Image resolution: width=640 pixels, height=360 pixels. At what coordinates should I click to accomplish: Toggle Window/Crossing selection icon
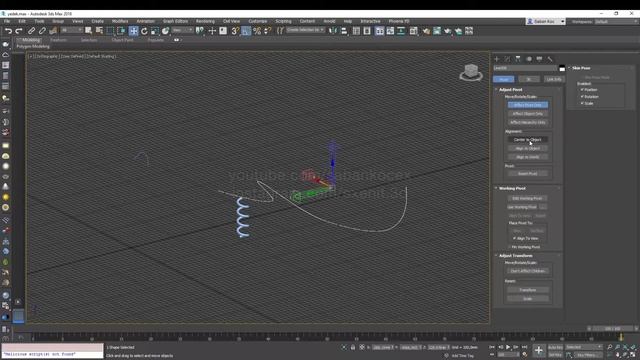coord(121,31)
